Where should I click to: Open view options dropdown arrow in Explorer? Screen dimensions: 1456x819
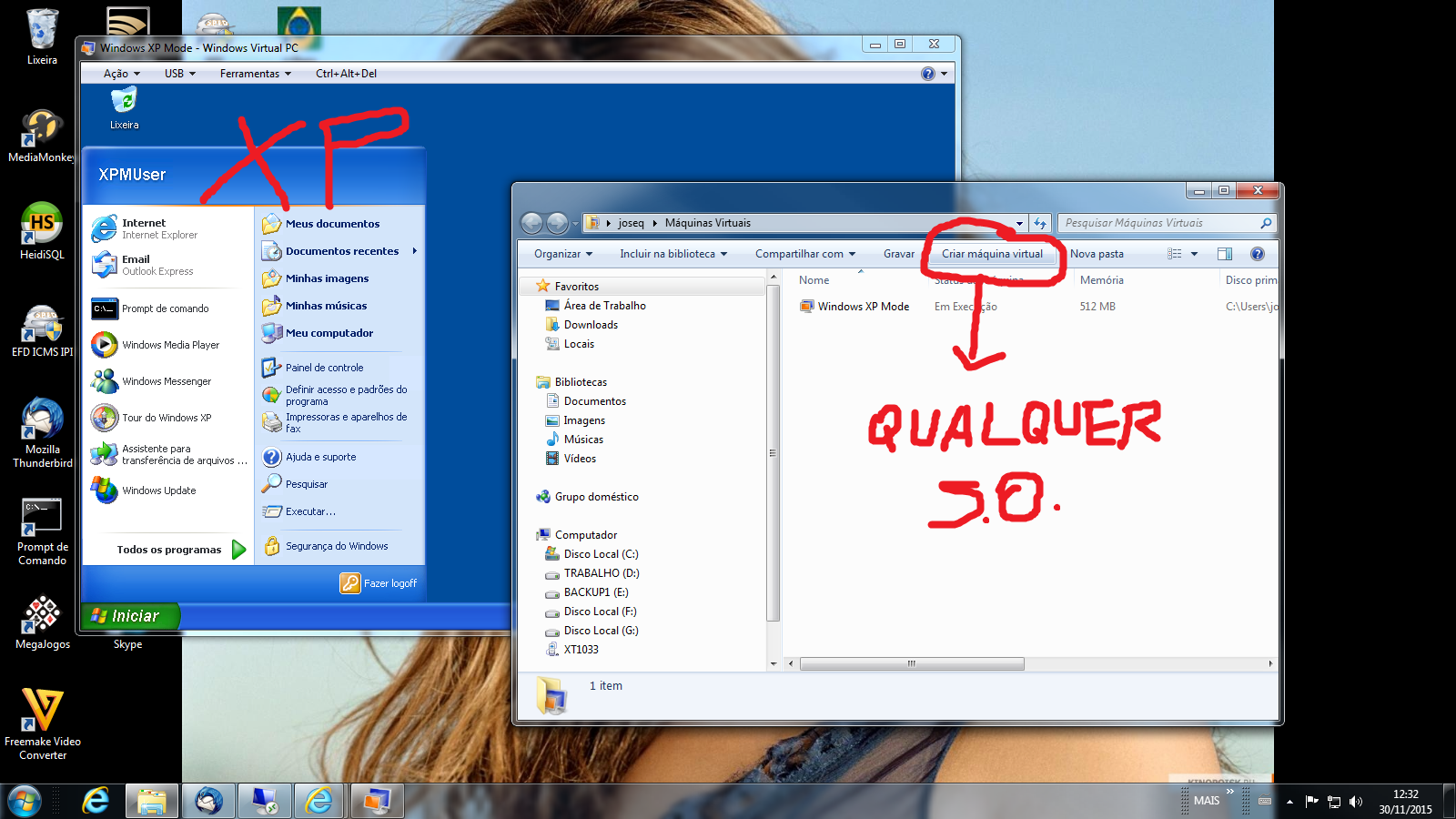click(x=1194, y=254)
